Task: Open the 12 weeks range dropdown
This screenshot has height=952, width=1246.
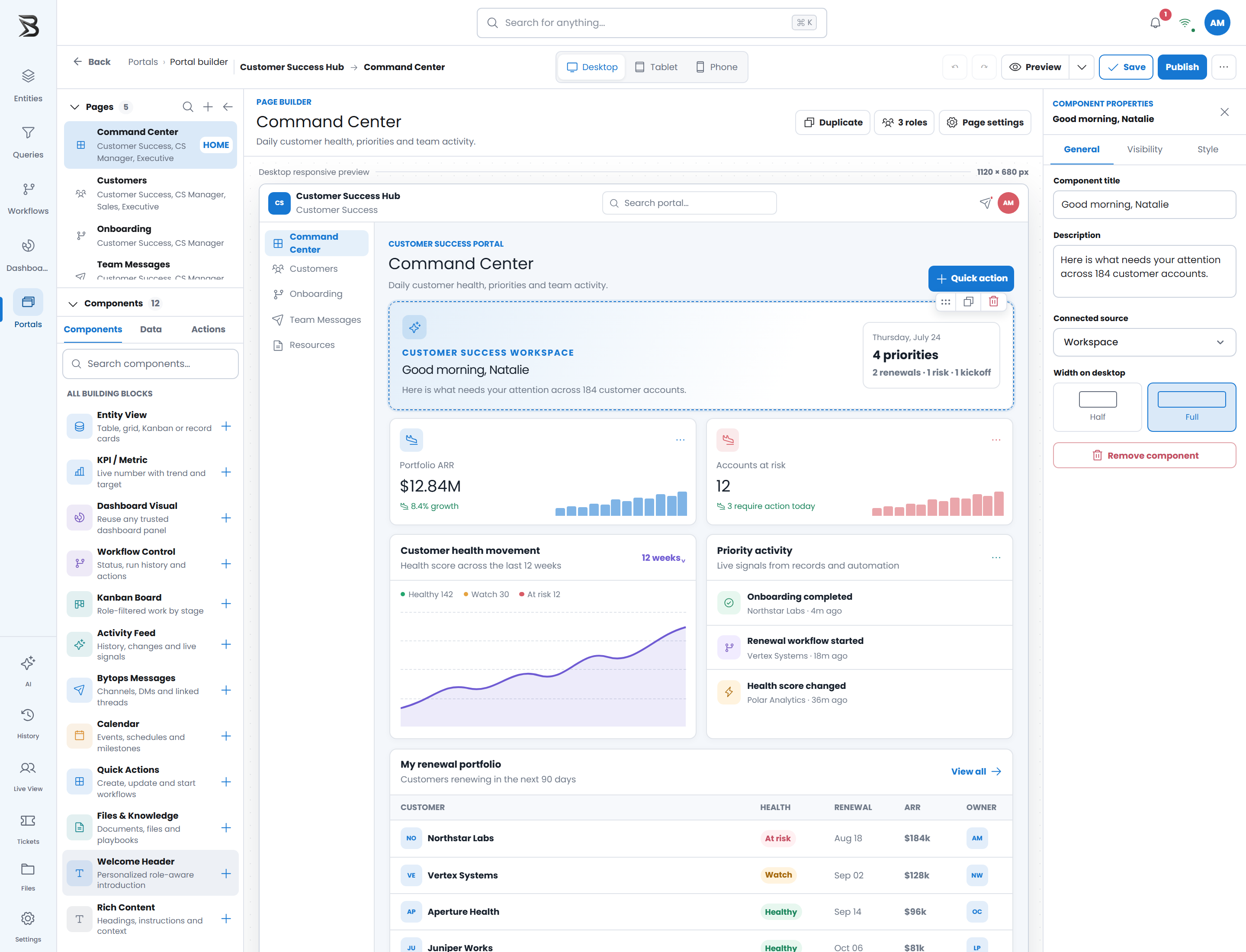Action: click(x=664, y=558)
